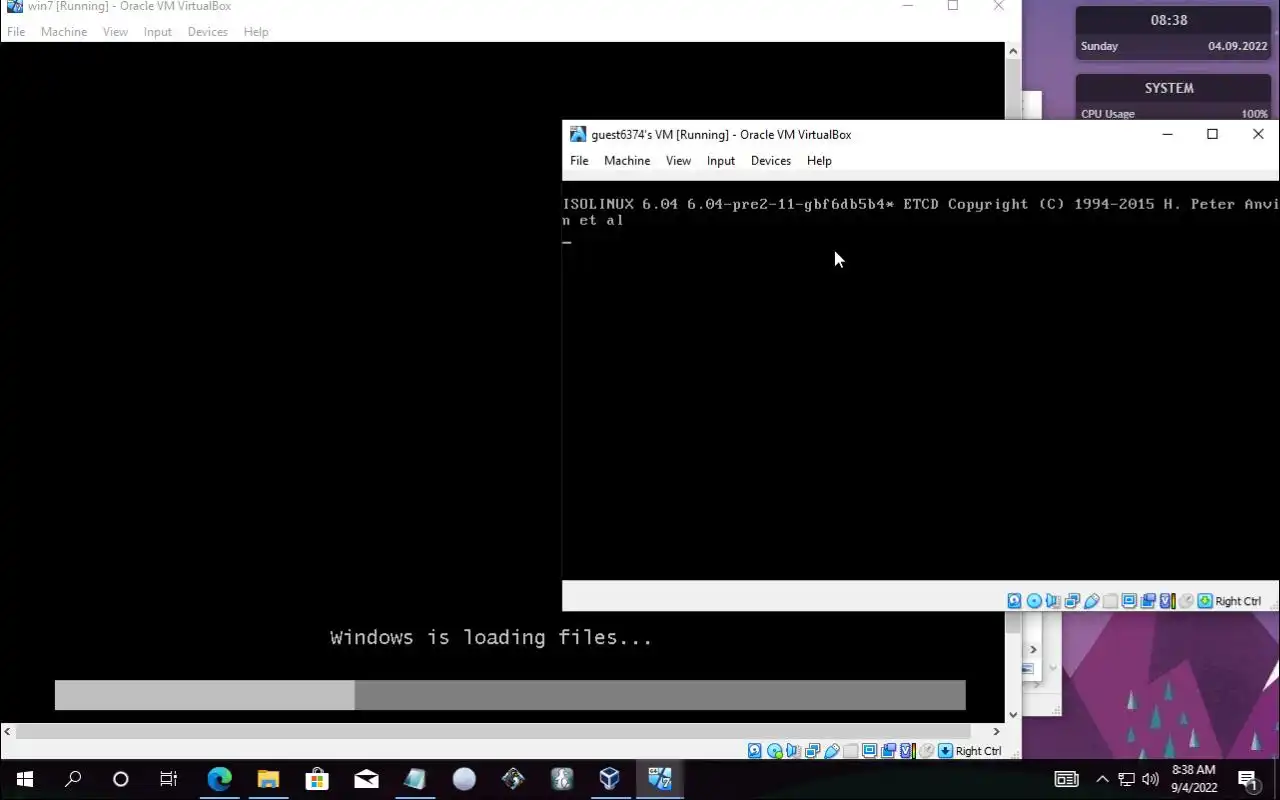This screenshot has height=800, width=1280.
Task: Show hidden system tray icons
Action: 1102,779
